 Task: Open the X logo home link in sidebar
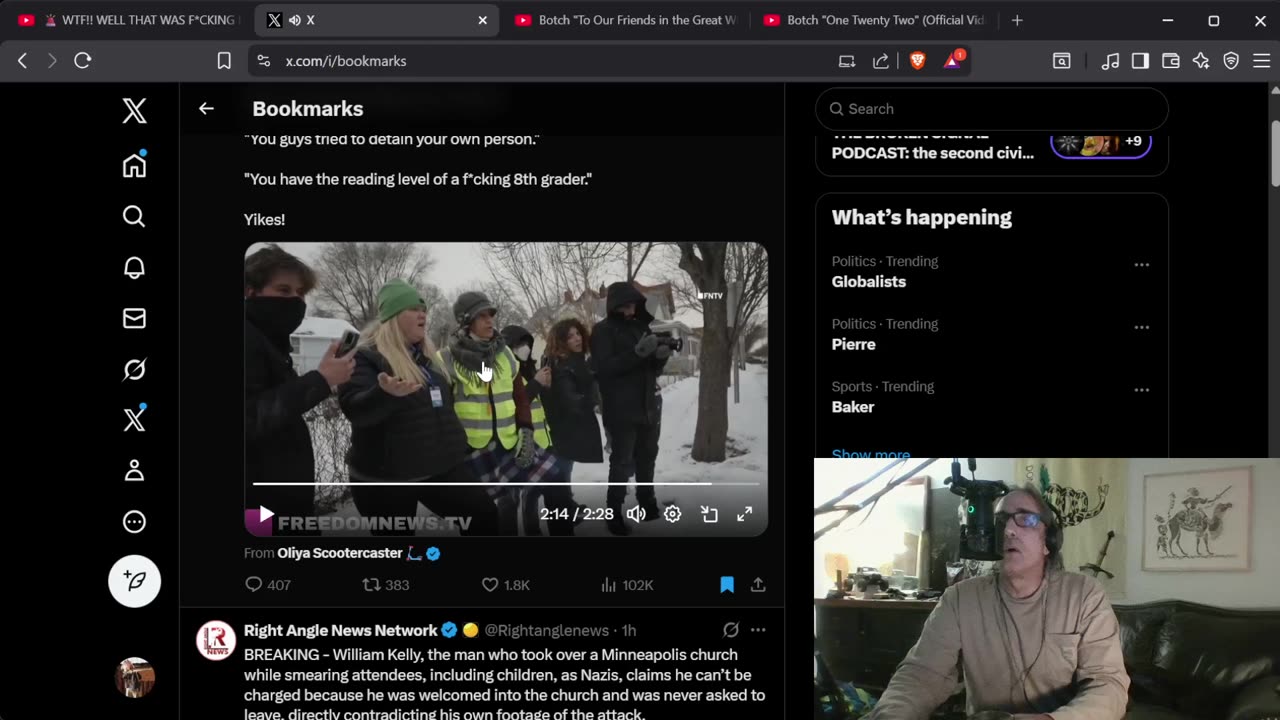134,110
